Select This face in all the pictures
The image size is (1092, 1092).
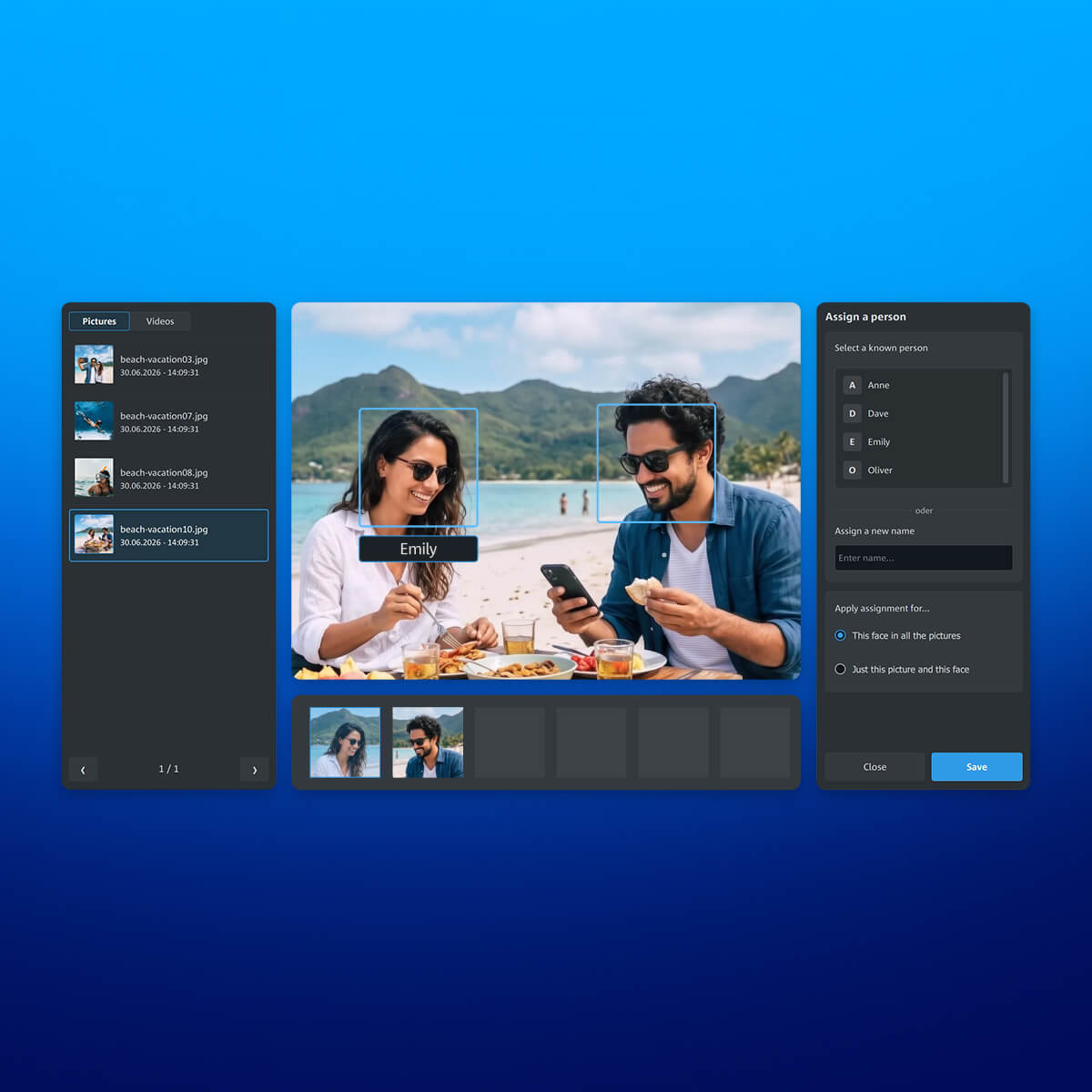click(897, 635)
